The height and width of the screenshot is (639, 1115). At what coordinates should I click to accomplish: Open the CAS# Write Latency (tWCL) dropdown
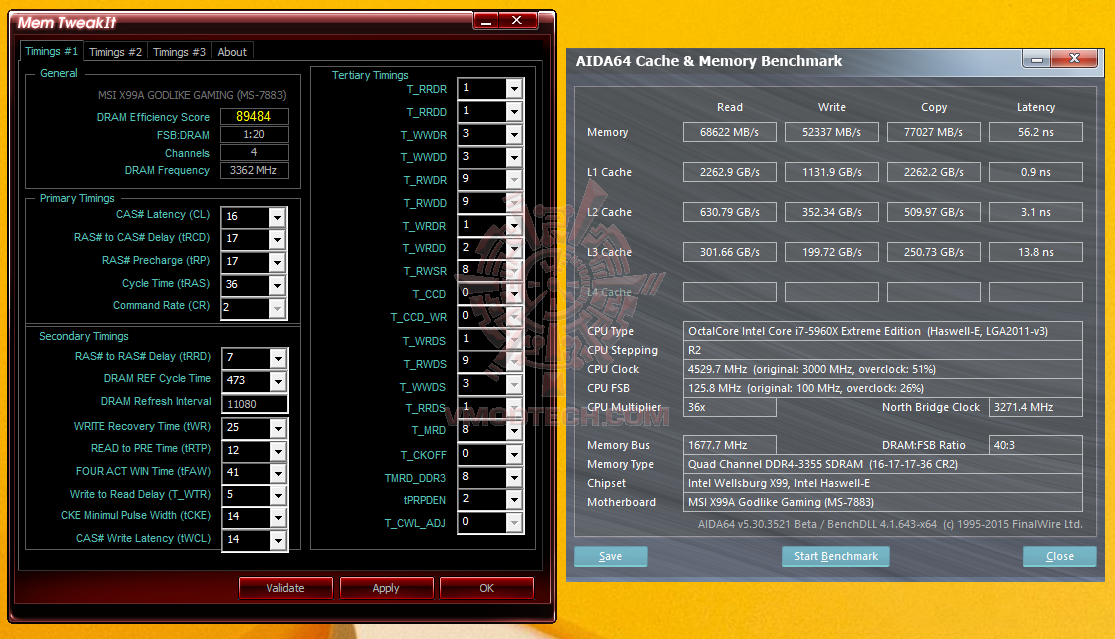point(278,539)
